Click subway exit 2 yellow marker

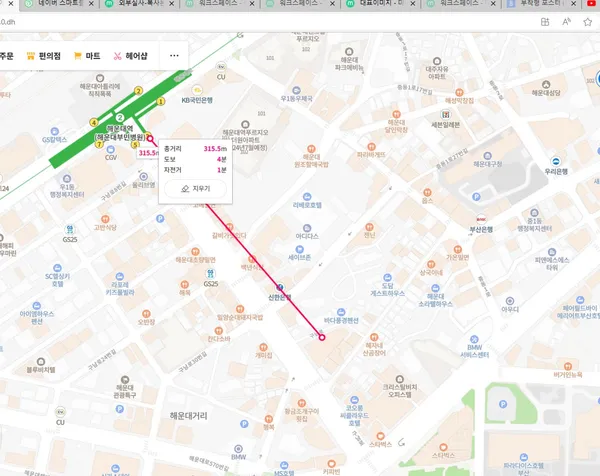coord(139,91)
